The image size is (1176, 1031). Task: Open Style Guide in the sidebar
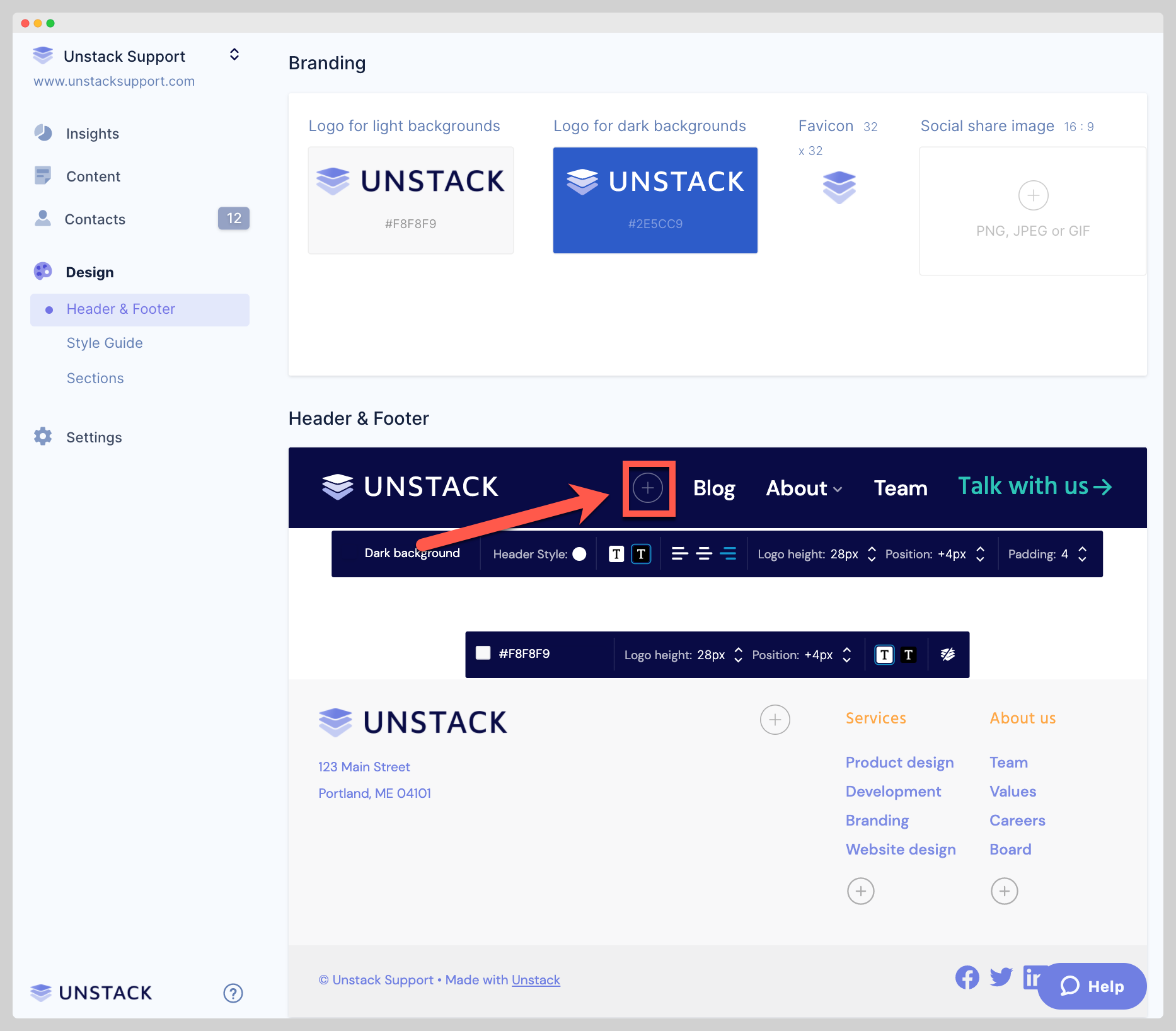click(x=105, y=343)
